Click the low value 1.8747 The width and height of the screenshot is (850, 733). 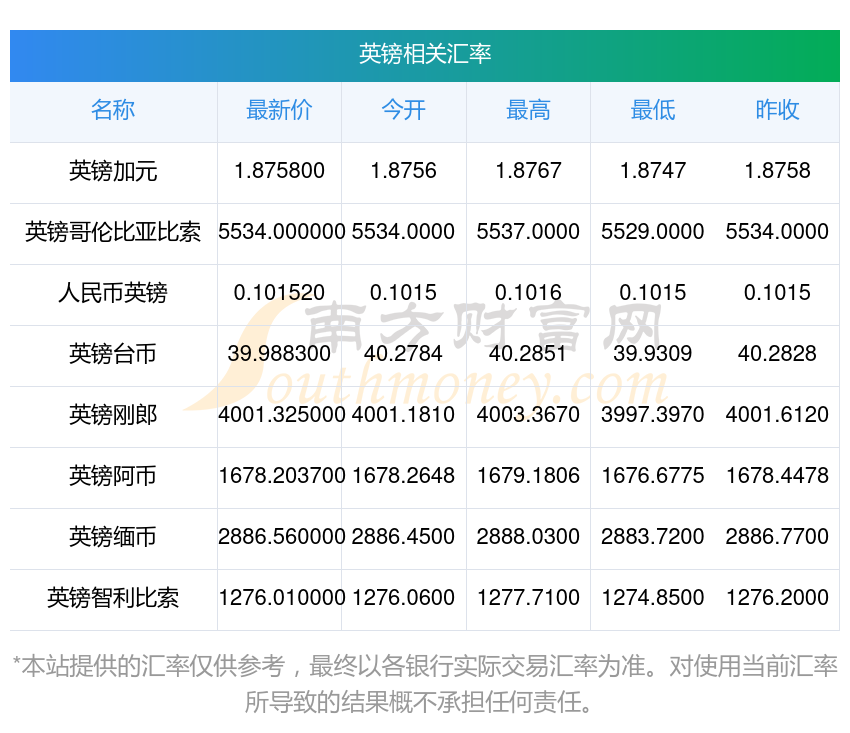point(653,171)
